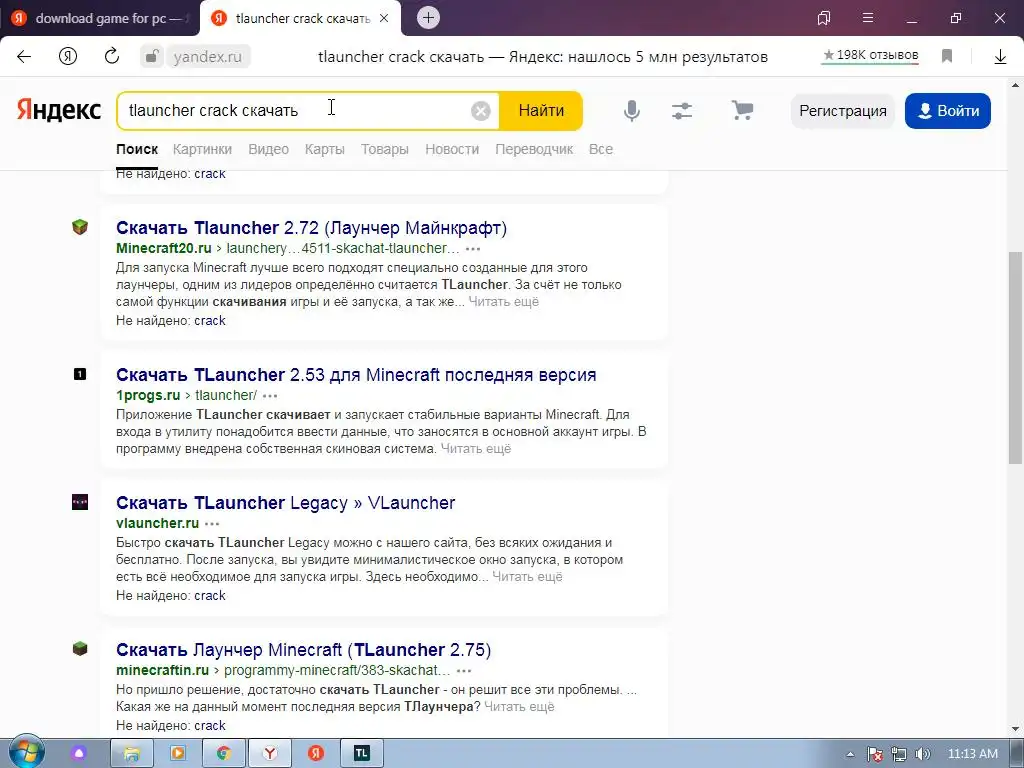The height and width of the screenshot is (768, 1024).
Task: Open Yandex home via the Я icon
Action: [68, 57]
